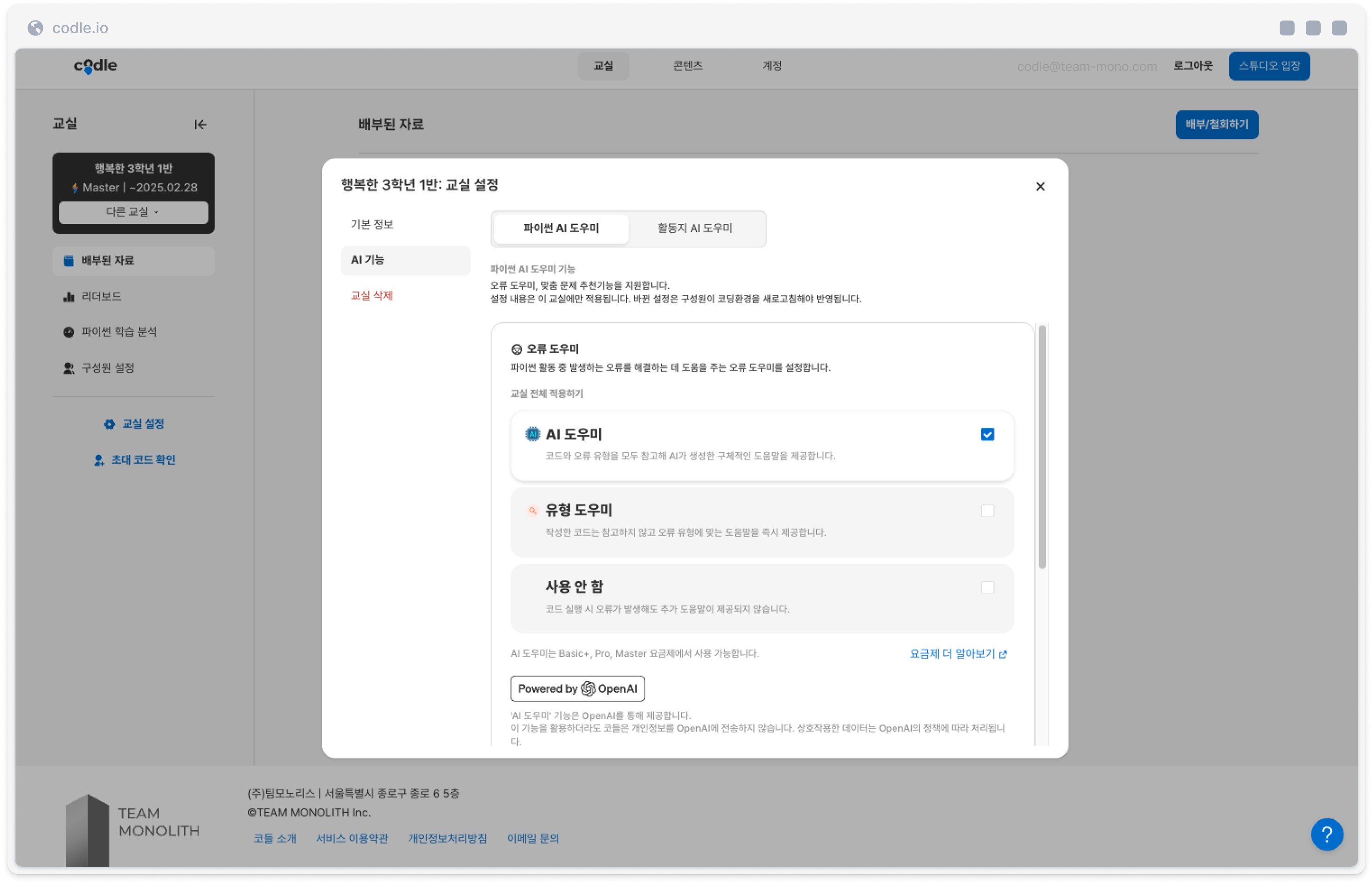The width and height of the screenshot is (1372, 884).
Task: Uncheck the AI 도우미 checkbox
Action: coord(986,435)
